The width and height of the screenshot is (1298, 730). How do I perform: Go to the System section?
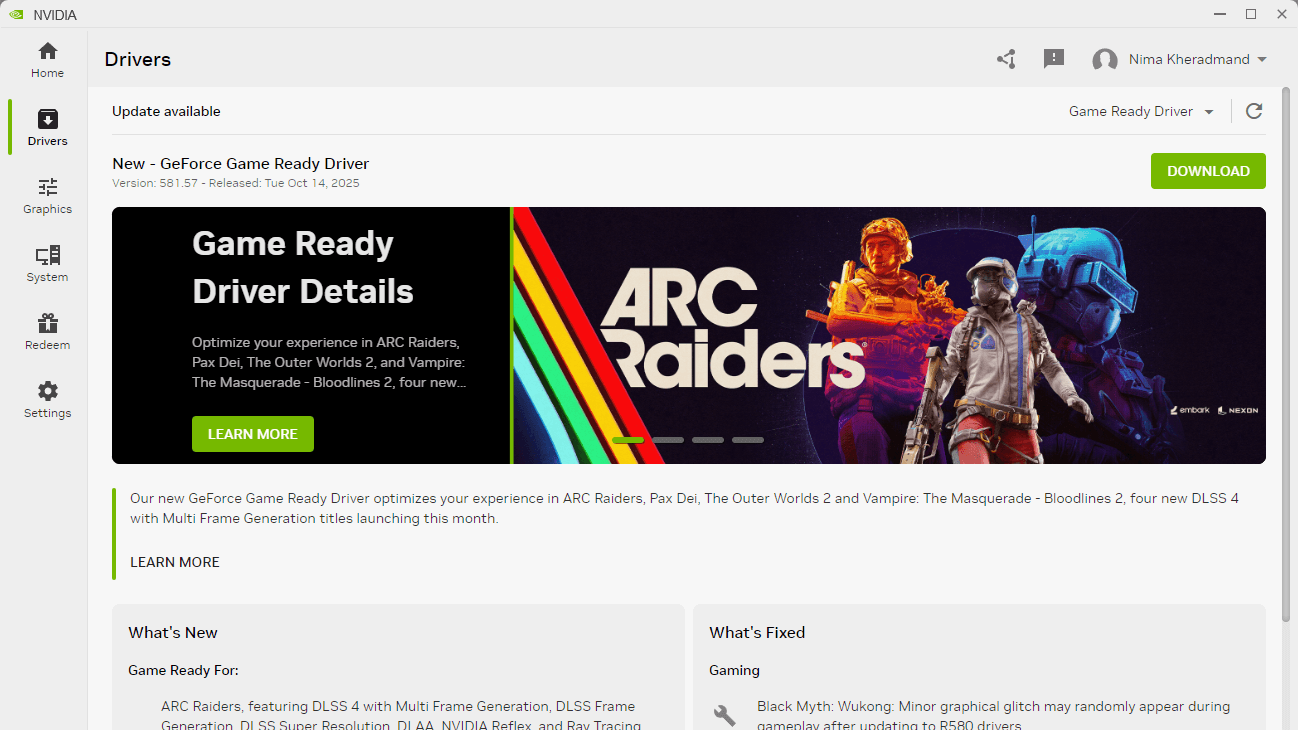(x=47, y=263)
